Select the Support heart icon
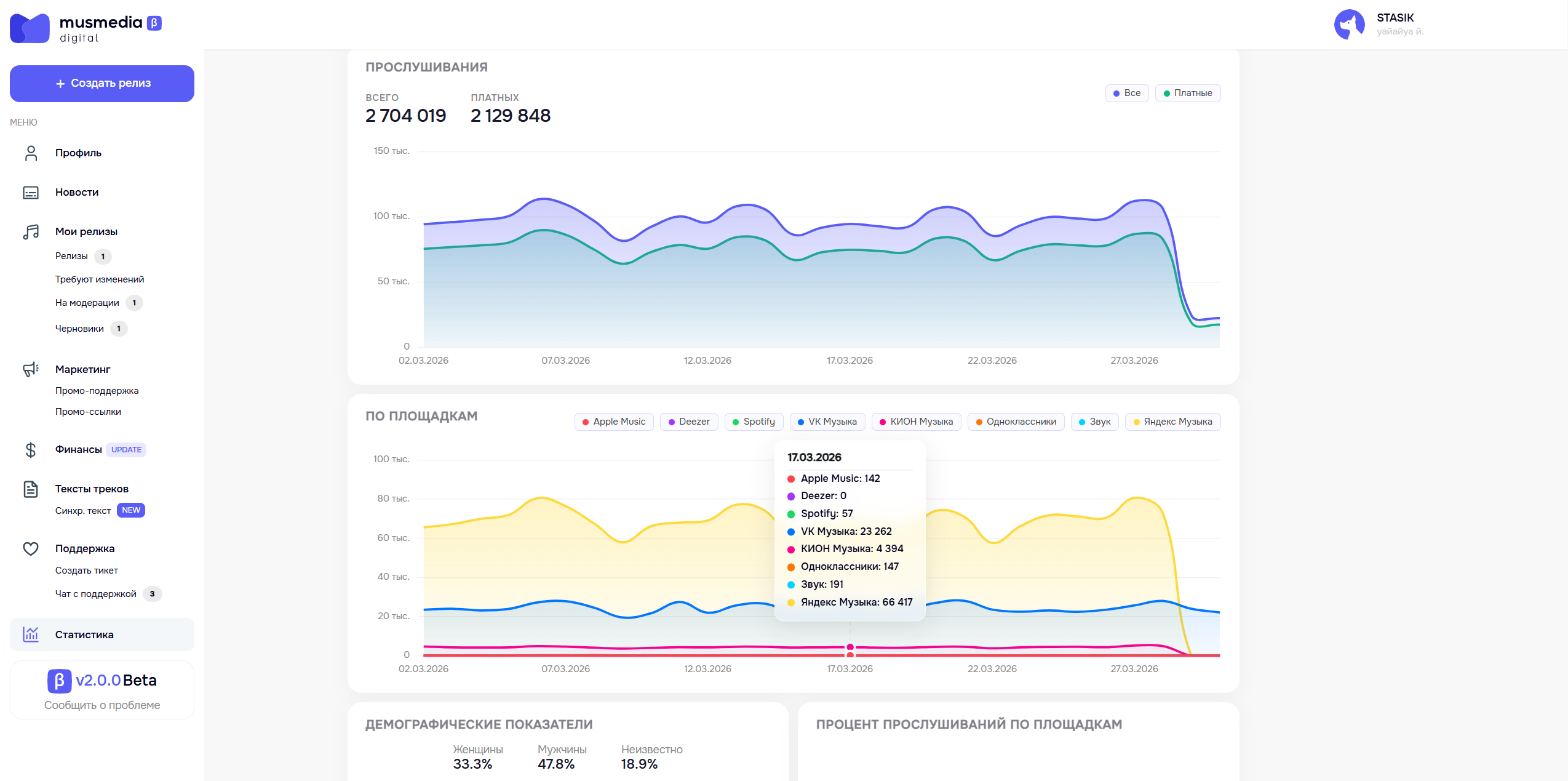1568x781 pixels. 31,548
